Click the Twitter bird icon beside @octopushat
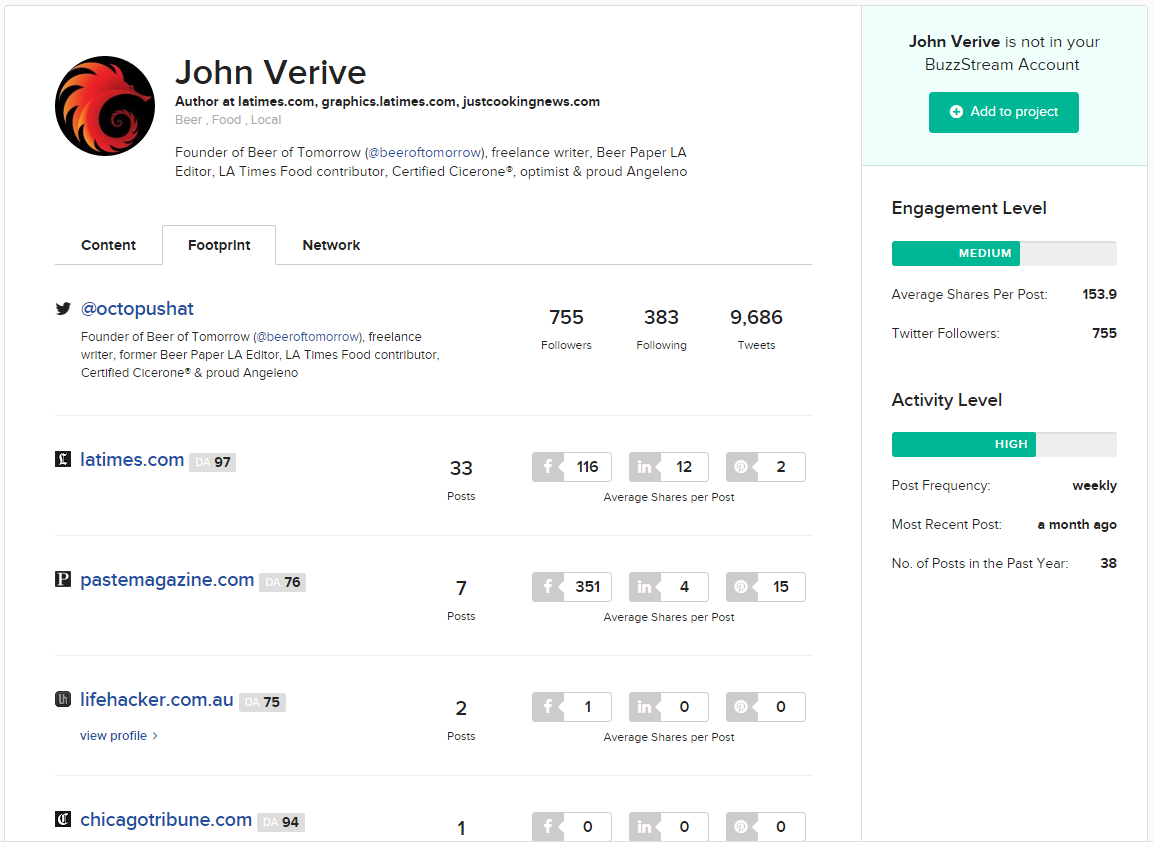Image resolution: width=1153 pixels, height=842 pixels. tap(62, 309)
